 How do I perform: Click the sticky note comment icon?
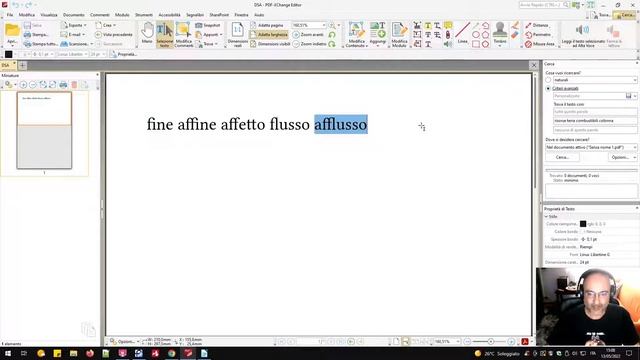[x=448, y=25]
